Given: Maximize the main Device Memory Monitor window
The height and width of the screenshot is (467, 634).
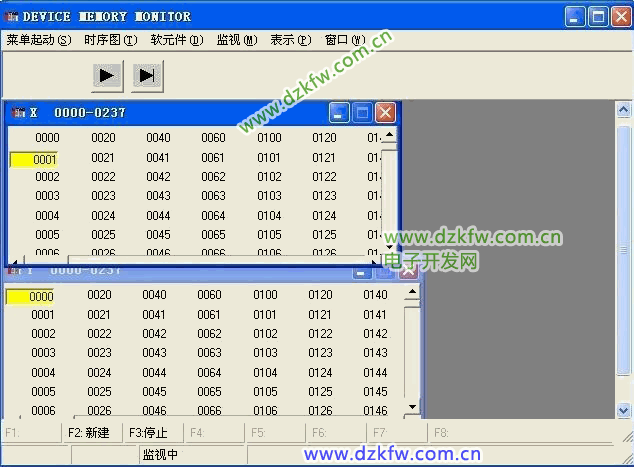Looking at the screenshot, I should click(598, 17).
